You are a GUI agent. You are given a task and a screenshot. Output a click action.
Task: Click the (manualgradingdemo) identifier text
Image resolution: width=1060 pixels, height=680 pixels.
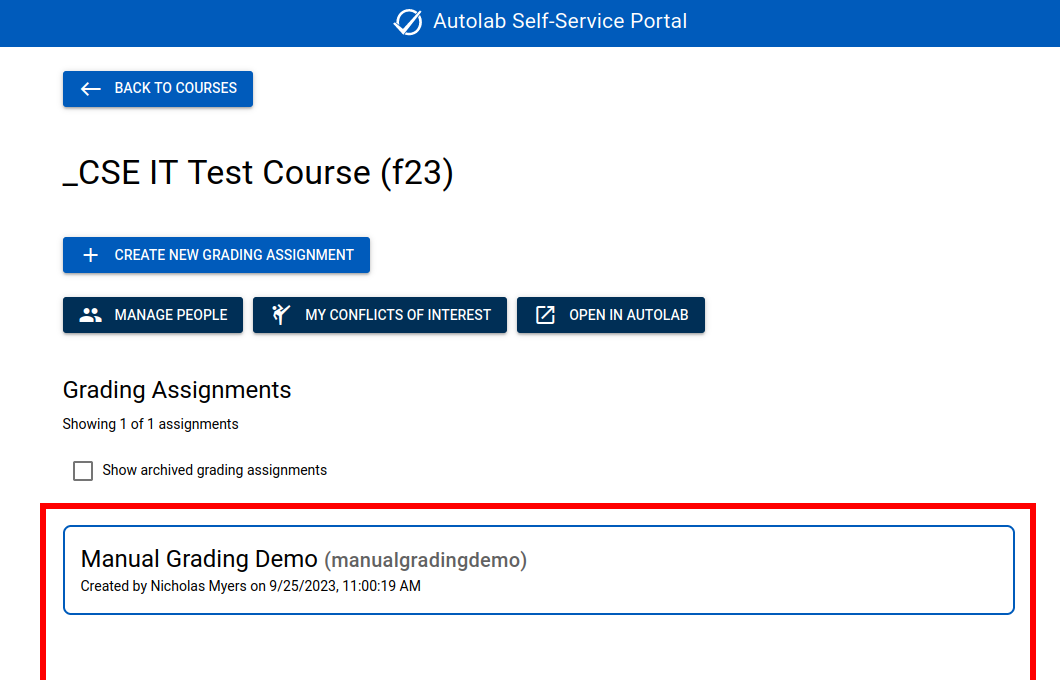point(425,560)
